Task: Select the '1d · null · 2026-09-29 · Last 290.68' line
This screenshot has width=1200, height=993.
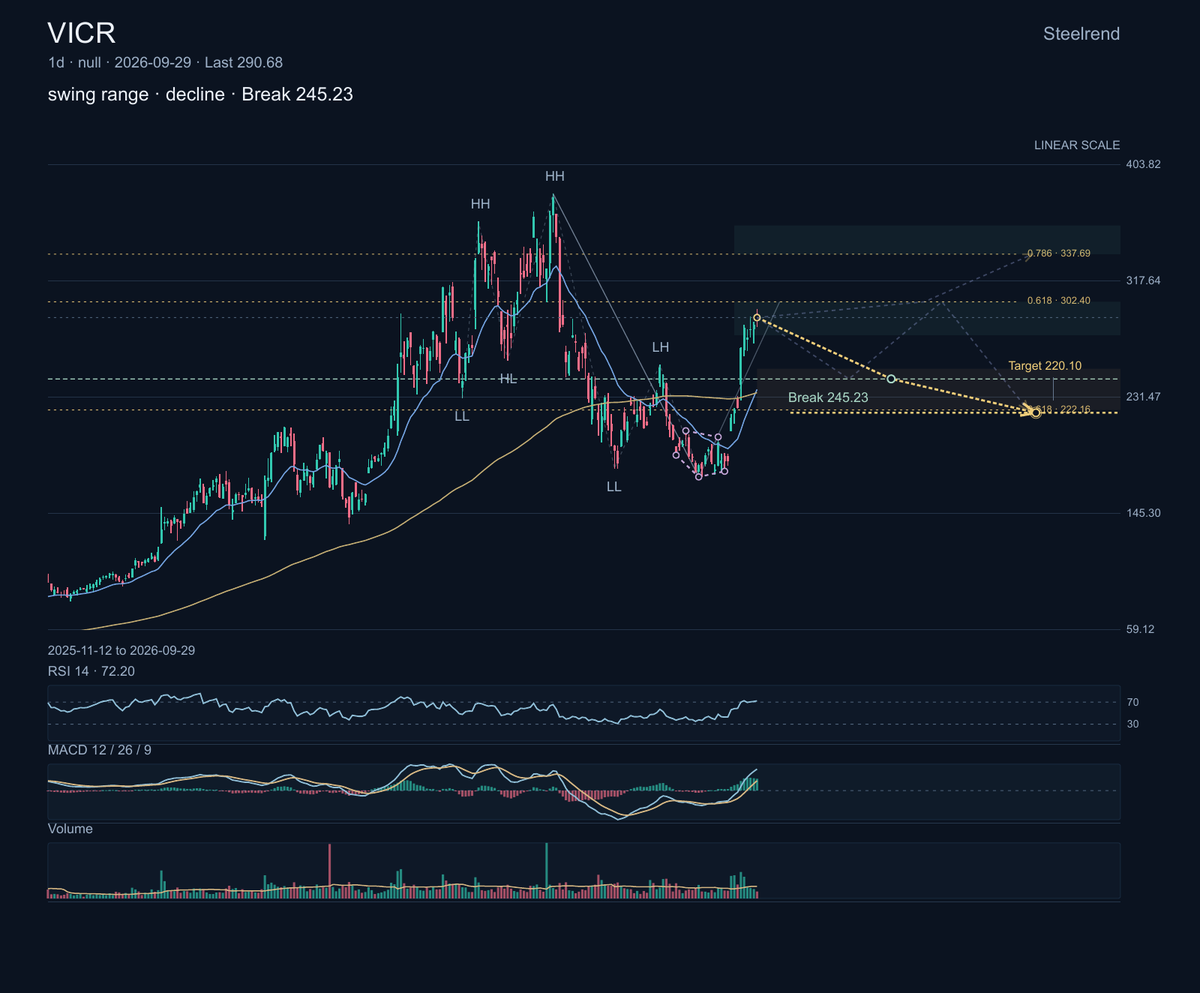Action: (165, 63)
